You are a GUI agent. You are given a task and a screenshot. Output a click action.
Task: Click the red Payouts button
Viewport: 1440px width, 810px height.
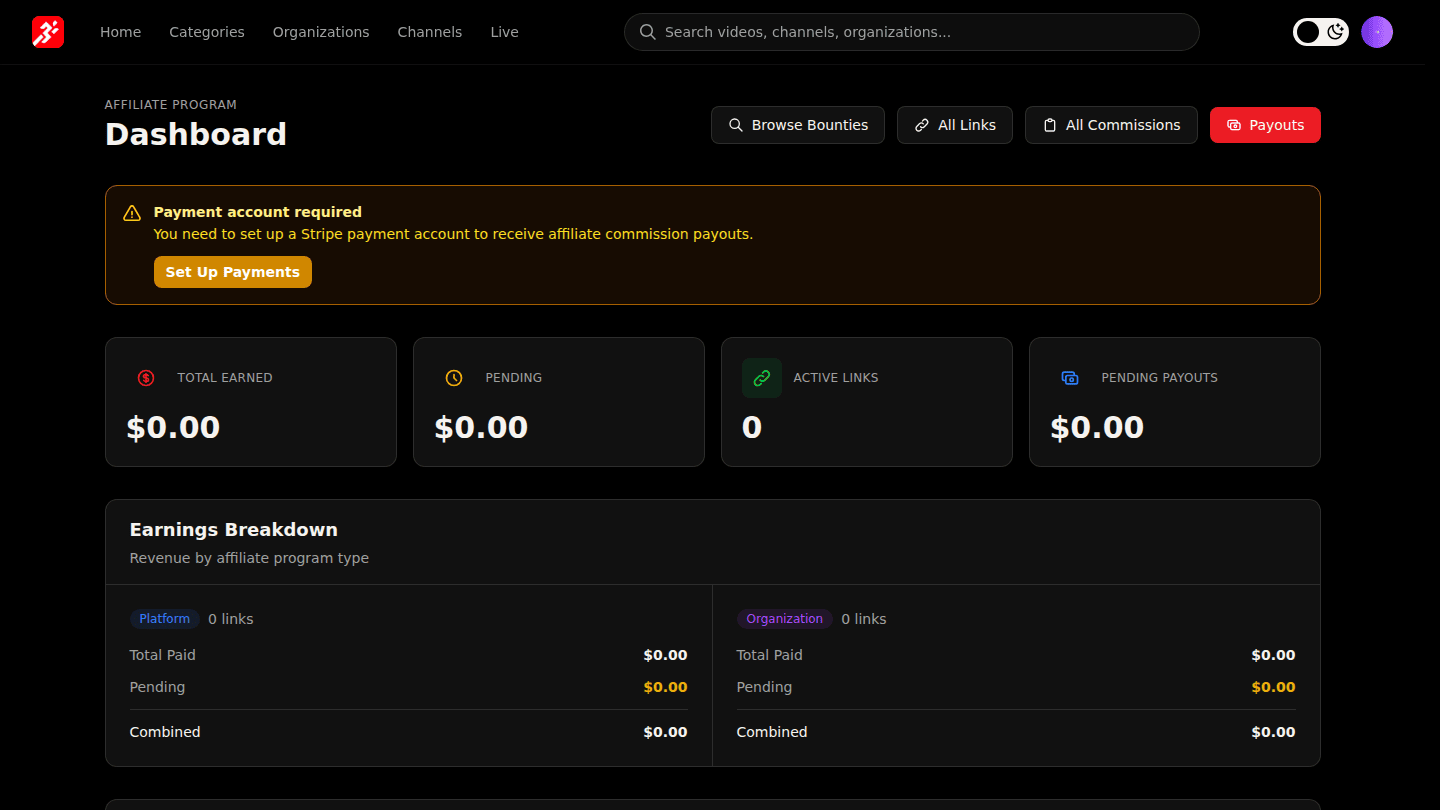point(1265,125)
